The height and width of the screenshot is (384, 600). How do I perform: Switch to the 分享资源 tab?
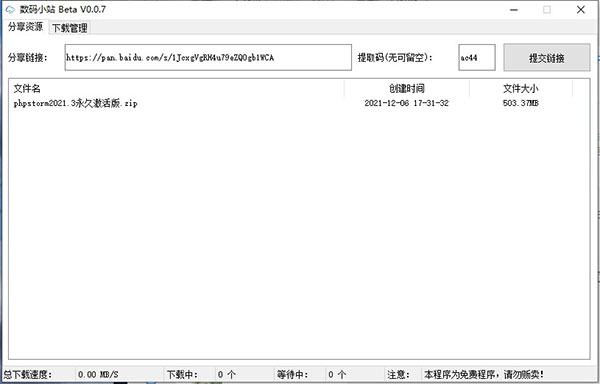[26, 27]
